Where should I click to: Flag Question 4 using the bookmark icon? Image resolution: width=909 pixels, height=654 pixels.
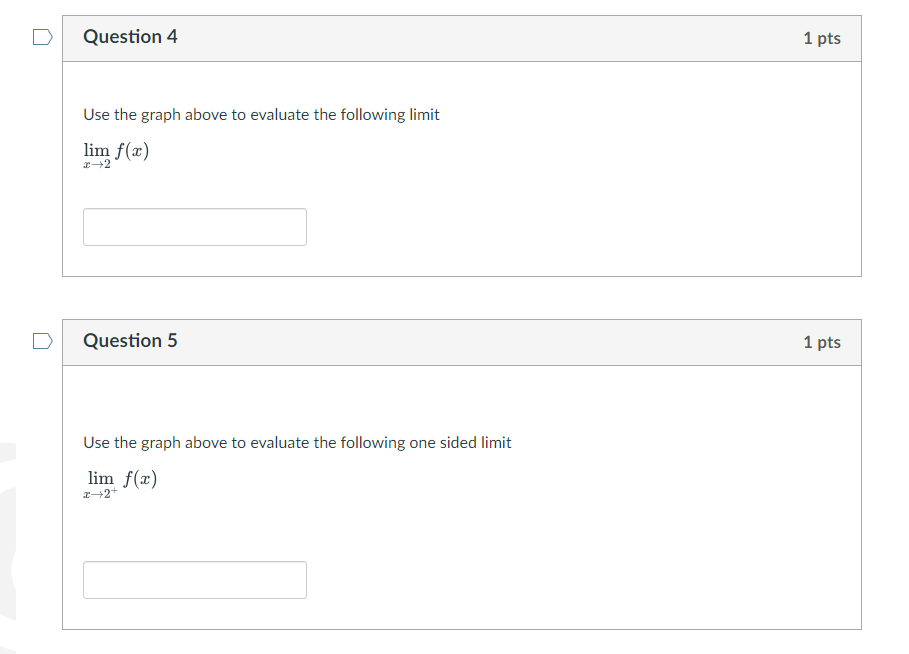pyautogui.click(x=41, y=36)
